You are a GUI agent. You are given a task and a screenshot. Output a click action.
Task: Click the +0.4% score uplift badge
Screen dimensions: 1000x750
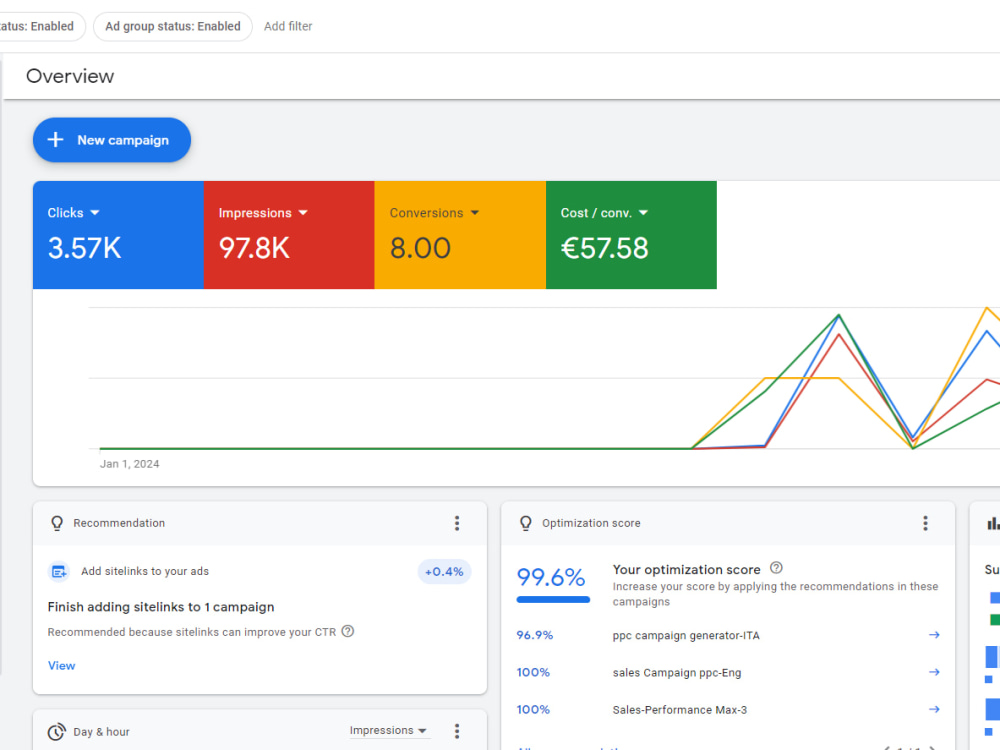[x=445, y=571]
